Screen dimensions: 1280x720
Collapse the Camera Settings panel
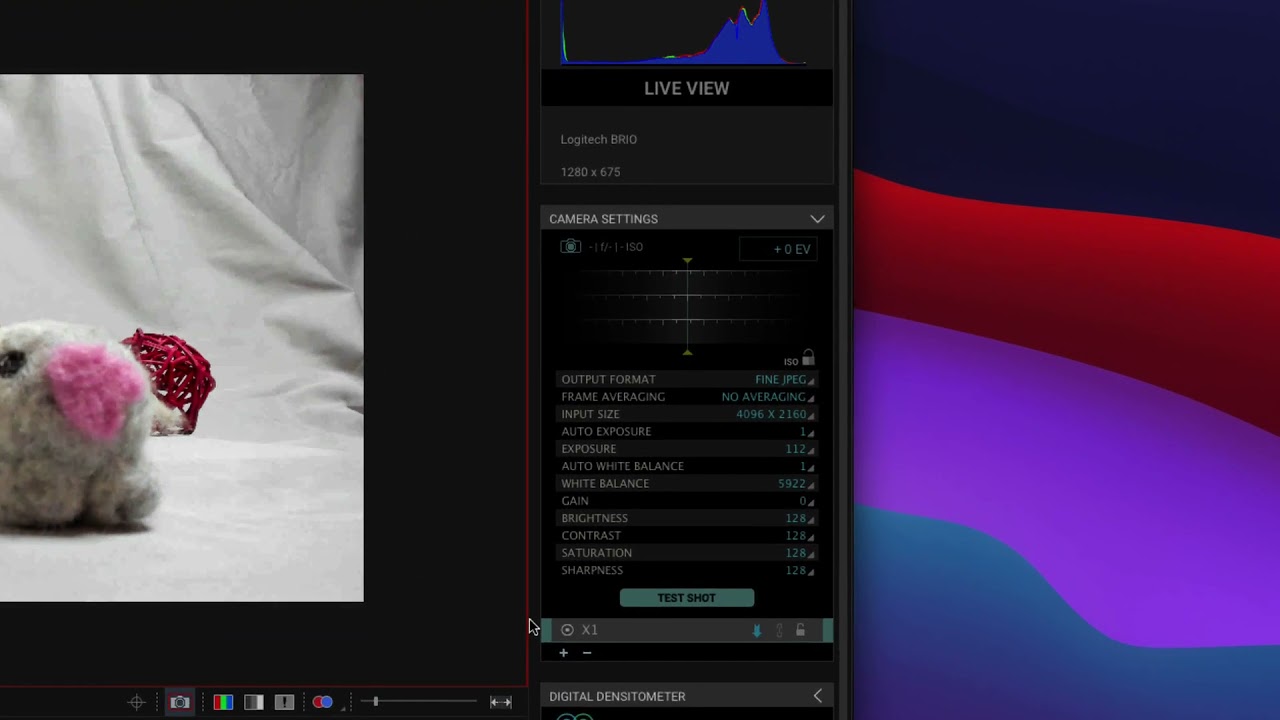pyautogui.click(x=817, y=219)
